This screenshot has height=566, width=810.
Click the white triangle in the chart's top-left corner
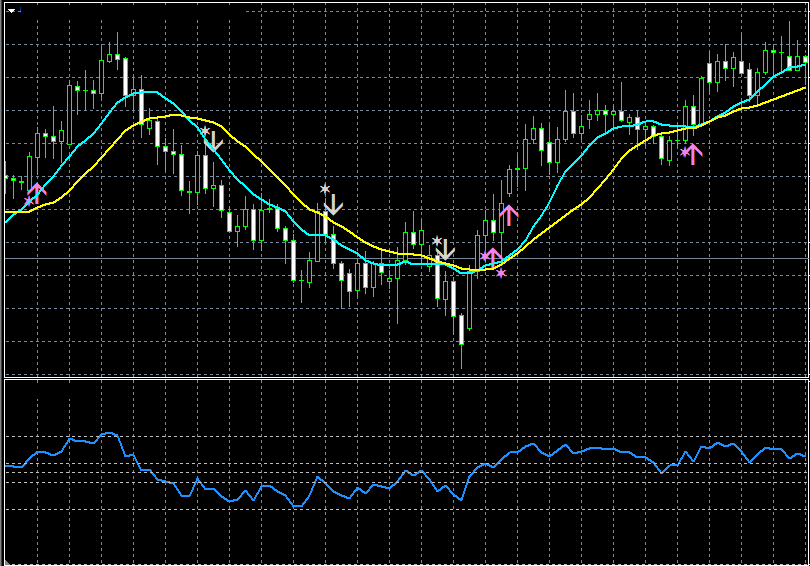pos(11,10)
